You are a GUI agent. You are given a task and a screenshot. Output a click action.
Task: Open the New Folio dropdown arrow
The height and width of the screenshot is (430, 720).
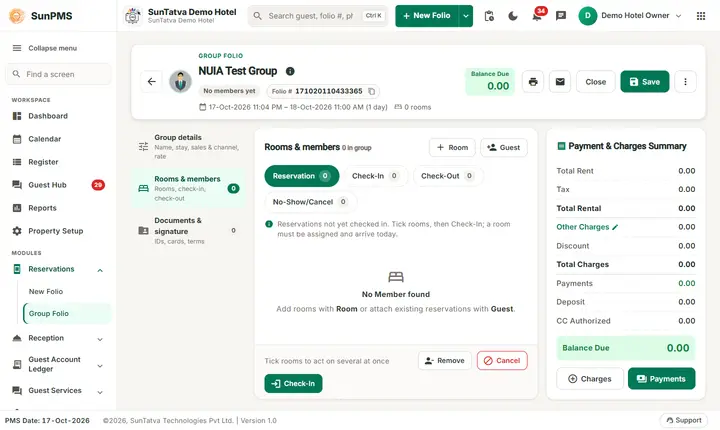click(x=466, y=16)
